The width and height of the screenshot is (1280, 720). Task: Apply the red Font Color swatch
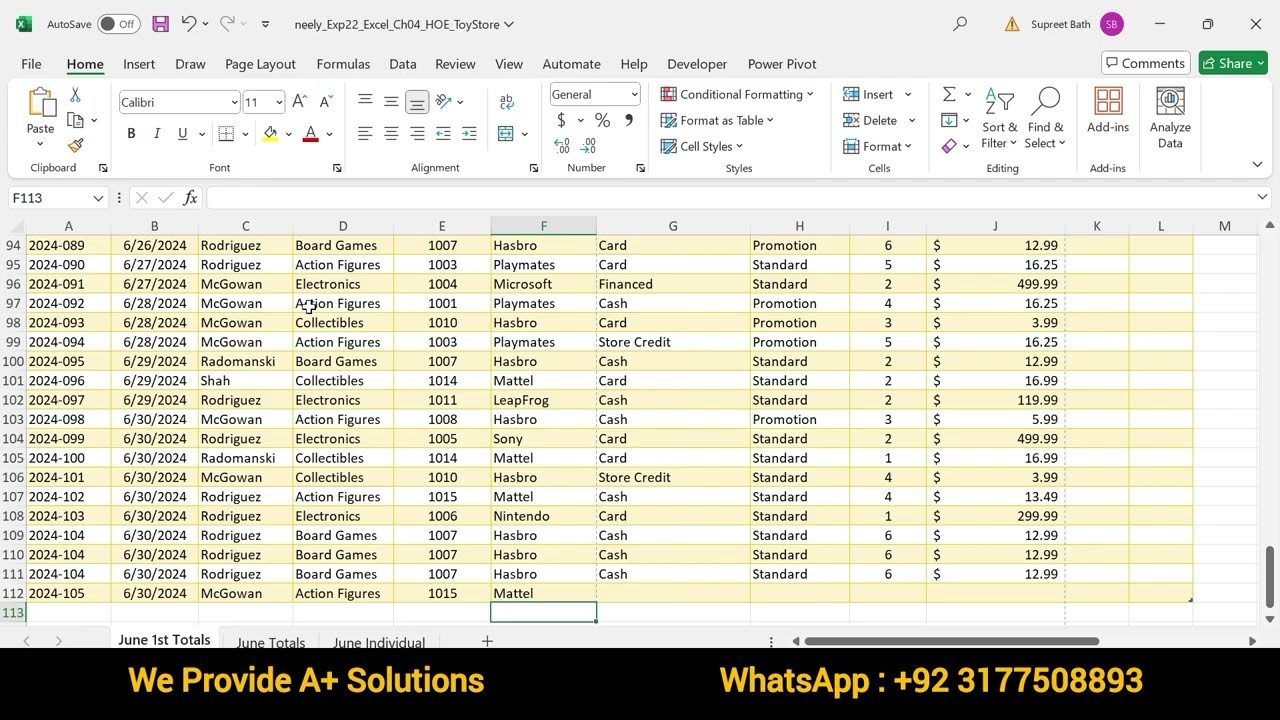pyautogui.click(x=311, y=134)
